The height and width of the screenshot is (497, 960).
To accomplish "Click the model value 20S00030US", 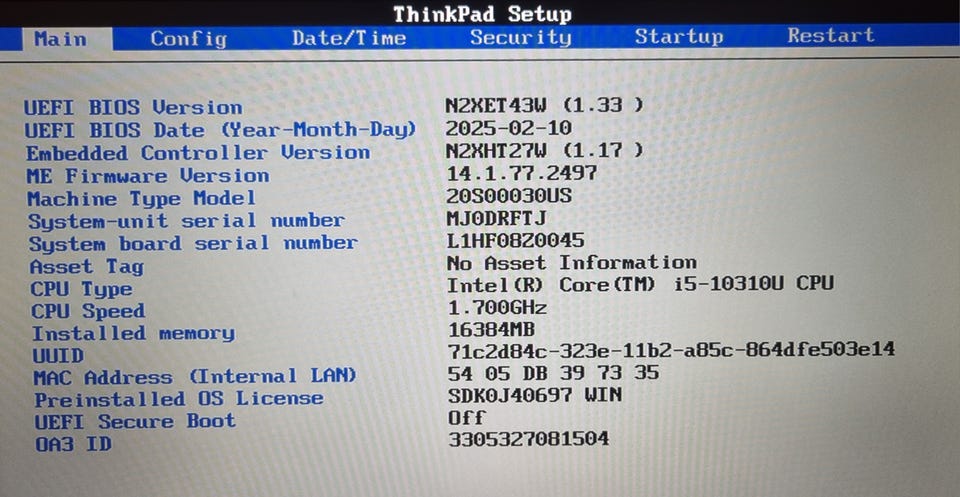I will pos(509,196).
